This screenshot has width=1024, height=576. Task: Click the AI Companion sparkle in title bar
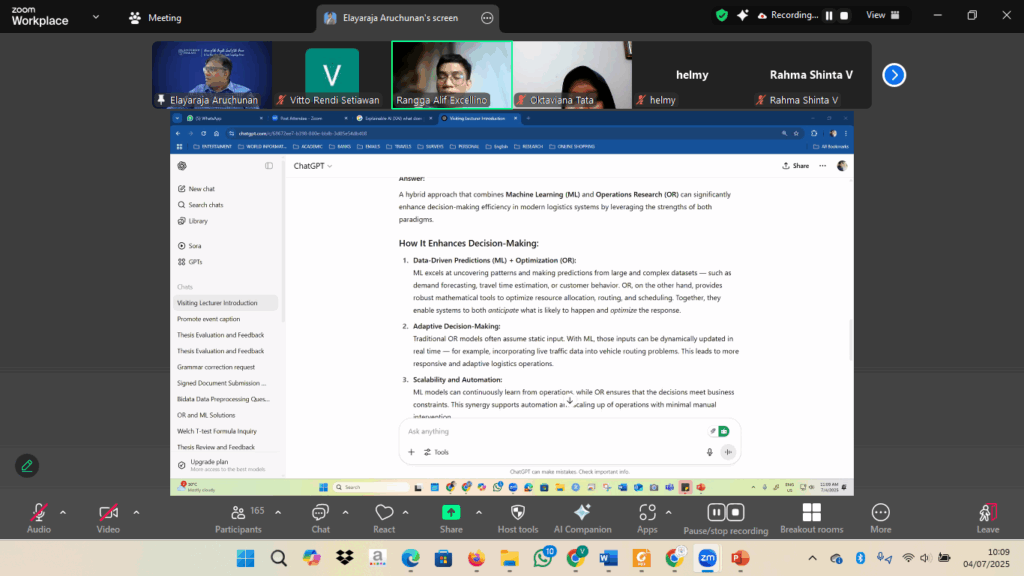pos(743,15)
